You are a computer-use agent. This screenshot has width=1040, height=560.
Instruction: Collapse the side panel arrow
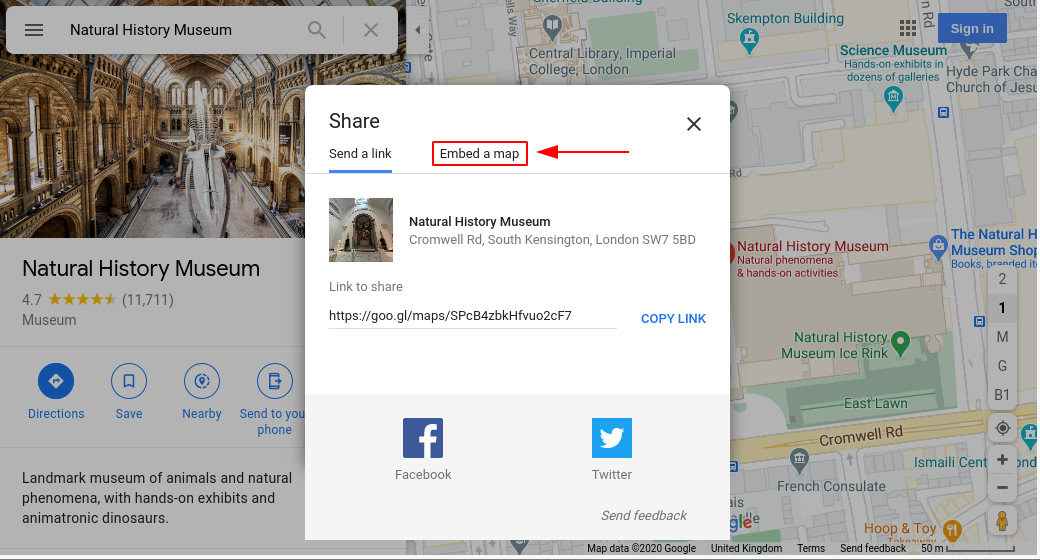pos(418,30)
